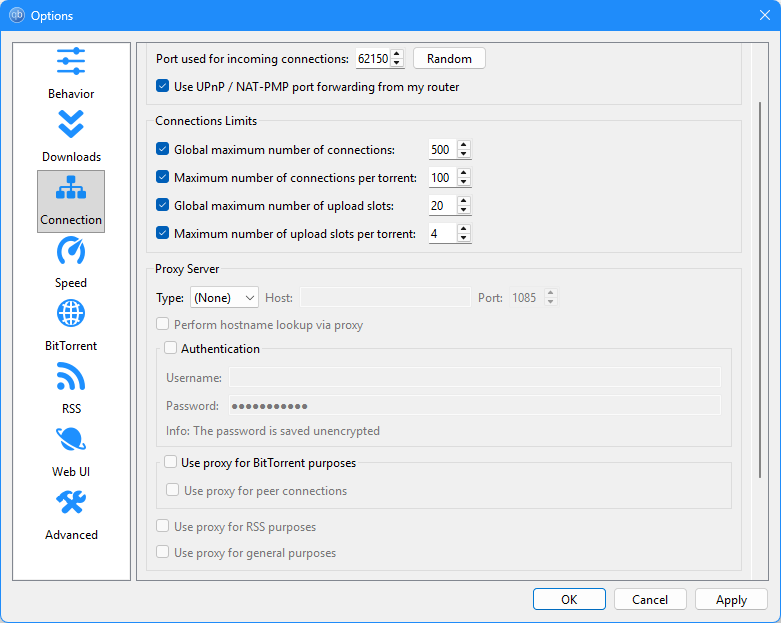Enable proxy Authentication checkbox
The image size is (781, 623).
[x=170, y=348]
